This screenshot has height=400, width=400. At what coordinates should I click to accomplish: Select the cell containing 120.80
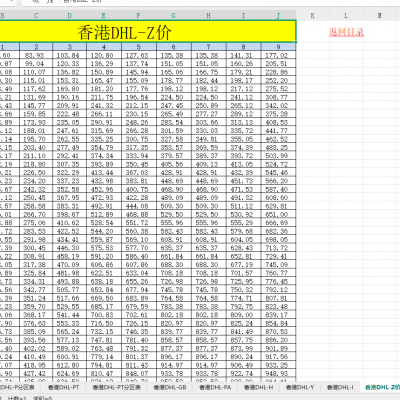click(104, 55)
